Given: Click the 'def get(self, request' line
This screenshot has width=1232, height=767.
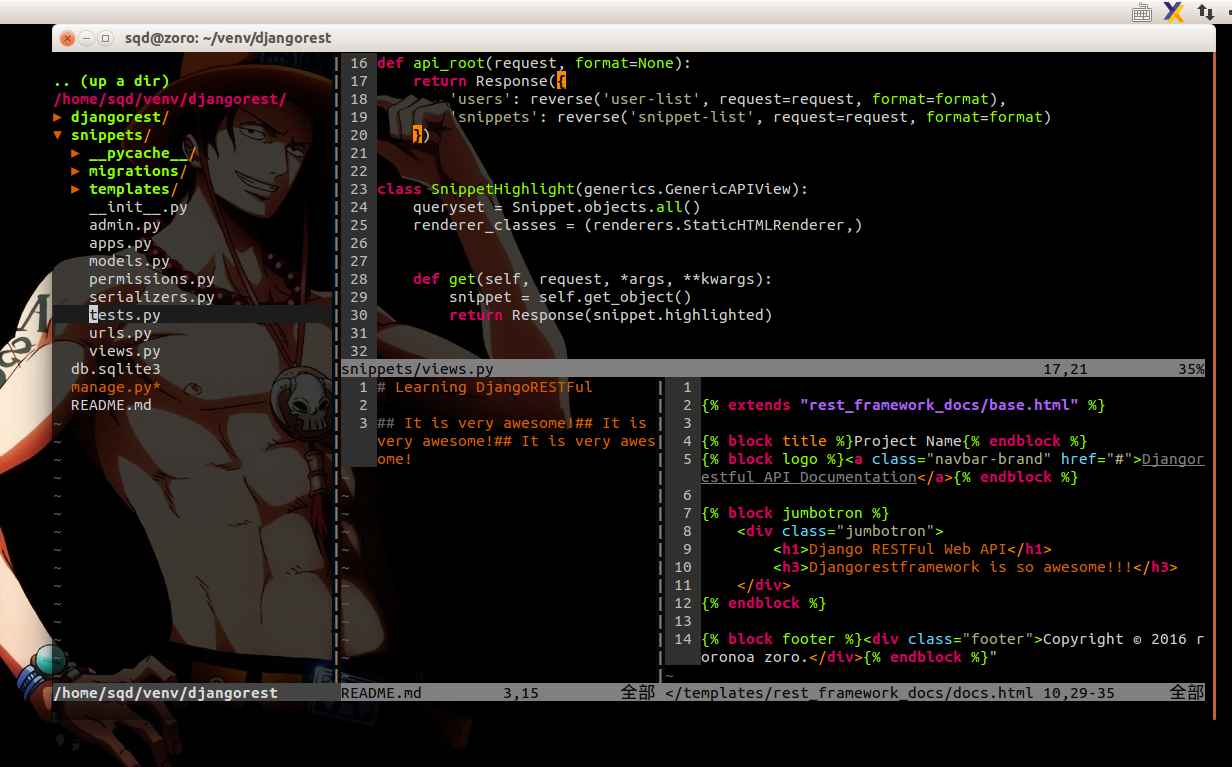Looking at the screenshot, I should click(593, 279).
